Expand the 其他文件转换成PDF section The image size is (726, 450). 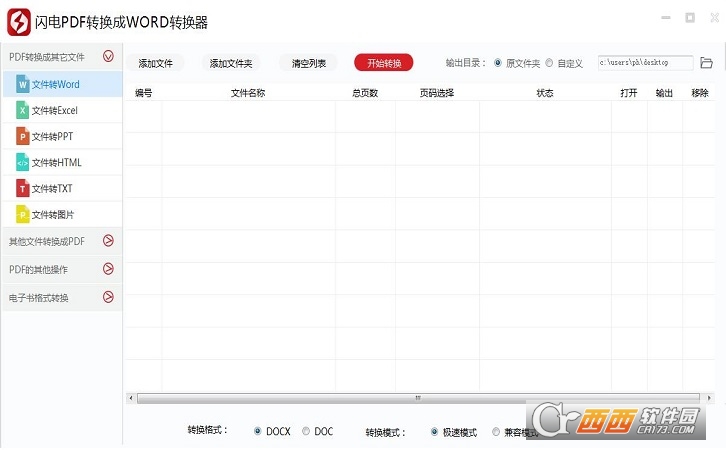(x=108, y=240)
